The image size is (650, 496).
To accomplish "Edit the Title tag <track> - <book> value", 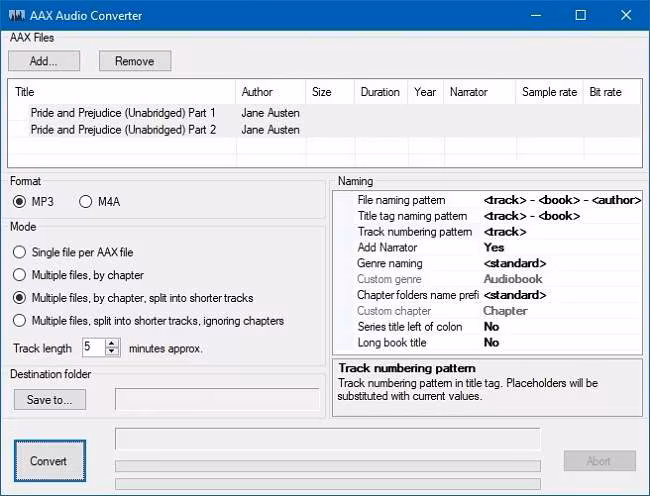I will [532, 216].
